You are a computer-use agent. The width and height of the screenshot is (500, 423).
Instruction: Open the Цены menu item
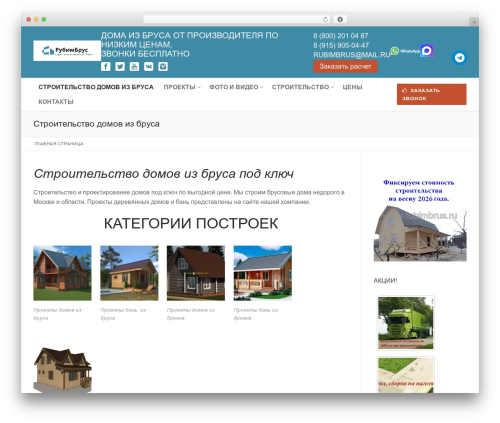[x=352, y=87]
